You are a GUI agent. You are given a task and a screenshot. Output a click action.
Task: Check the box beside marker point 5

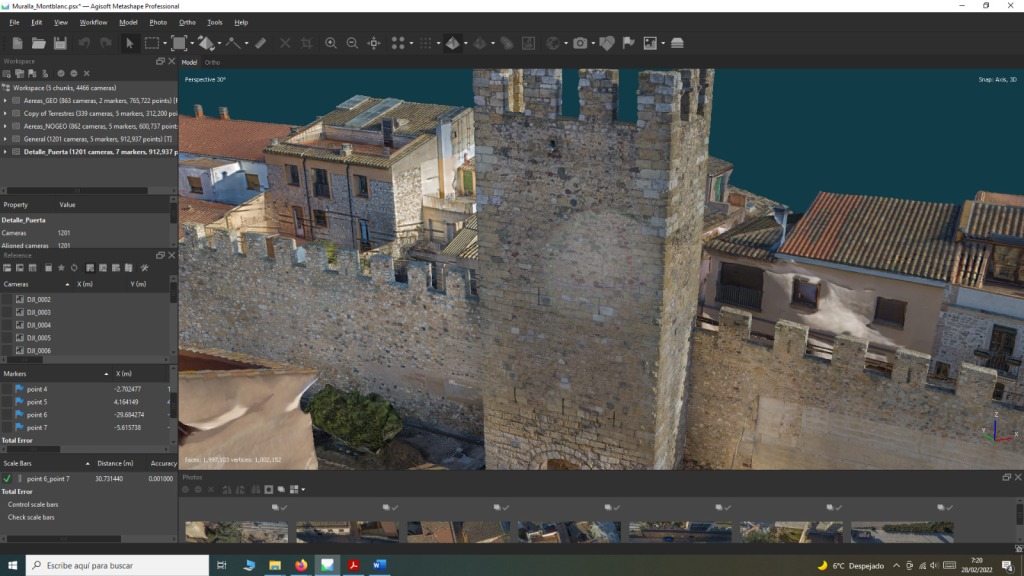coord(7,402)
